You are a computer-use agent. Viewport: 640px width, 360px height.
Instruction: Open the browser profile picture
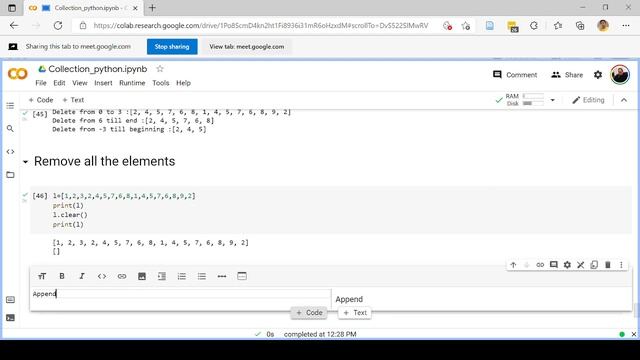pyautogui.click(x=603, y=26)
